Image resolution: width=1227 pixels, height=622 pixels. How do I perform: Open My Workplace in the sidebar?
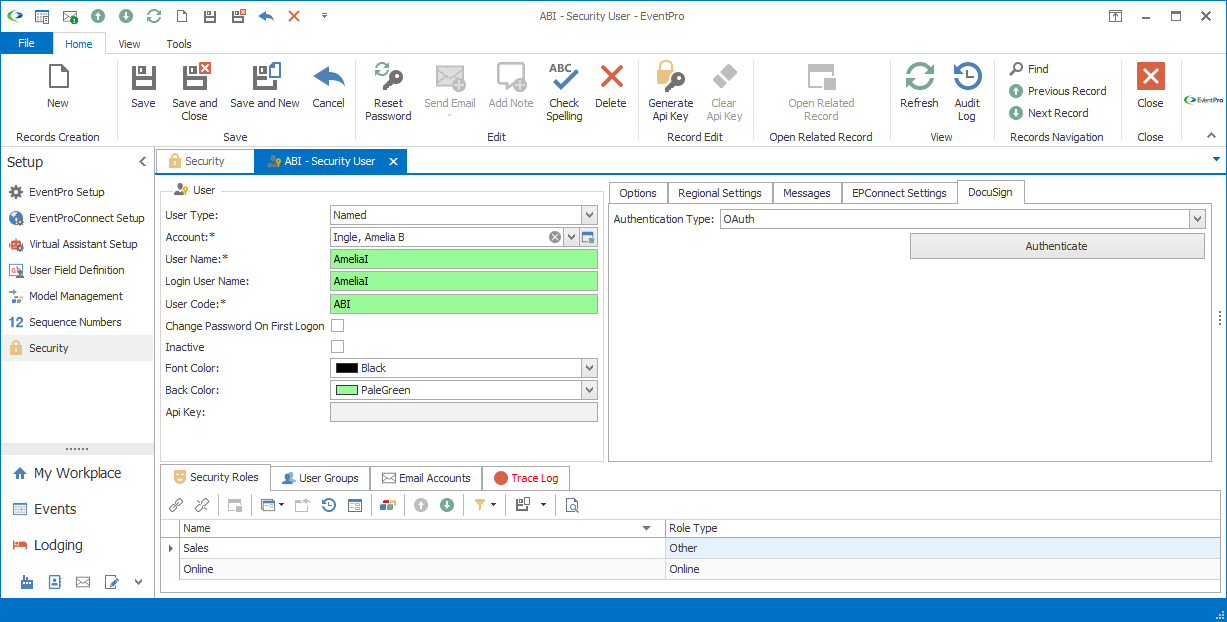click(x=78, y=473)
